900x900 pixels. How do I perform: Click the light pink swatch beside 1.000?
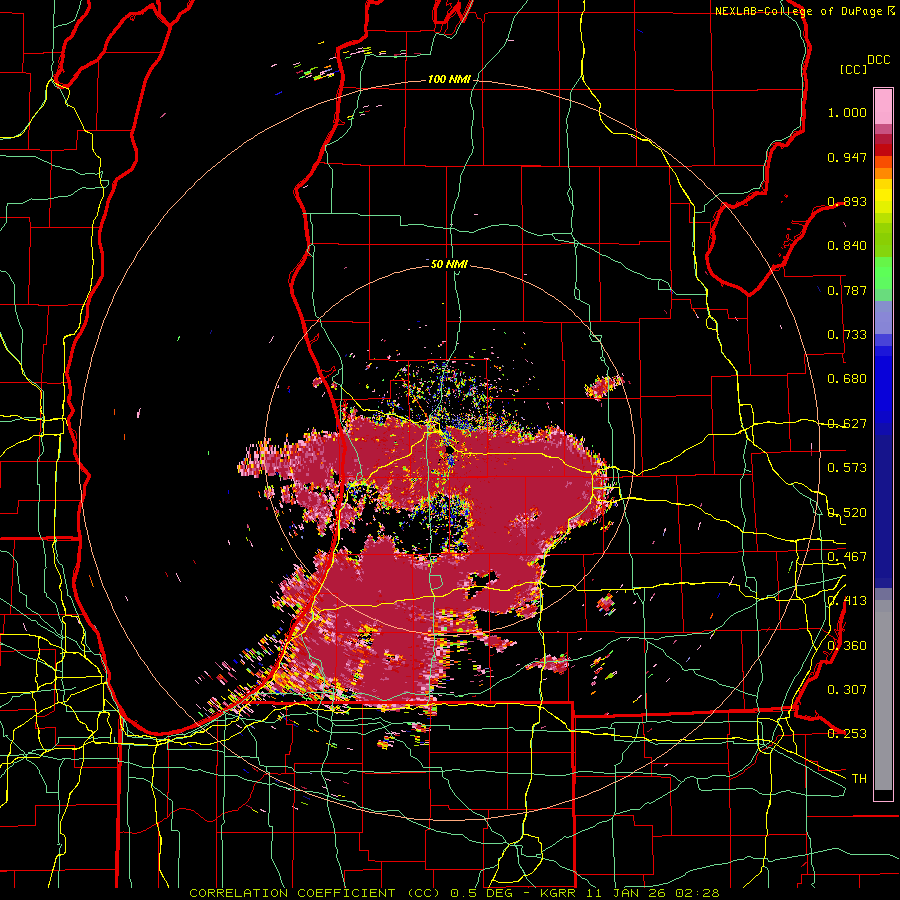click(883, 107)
